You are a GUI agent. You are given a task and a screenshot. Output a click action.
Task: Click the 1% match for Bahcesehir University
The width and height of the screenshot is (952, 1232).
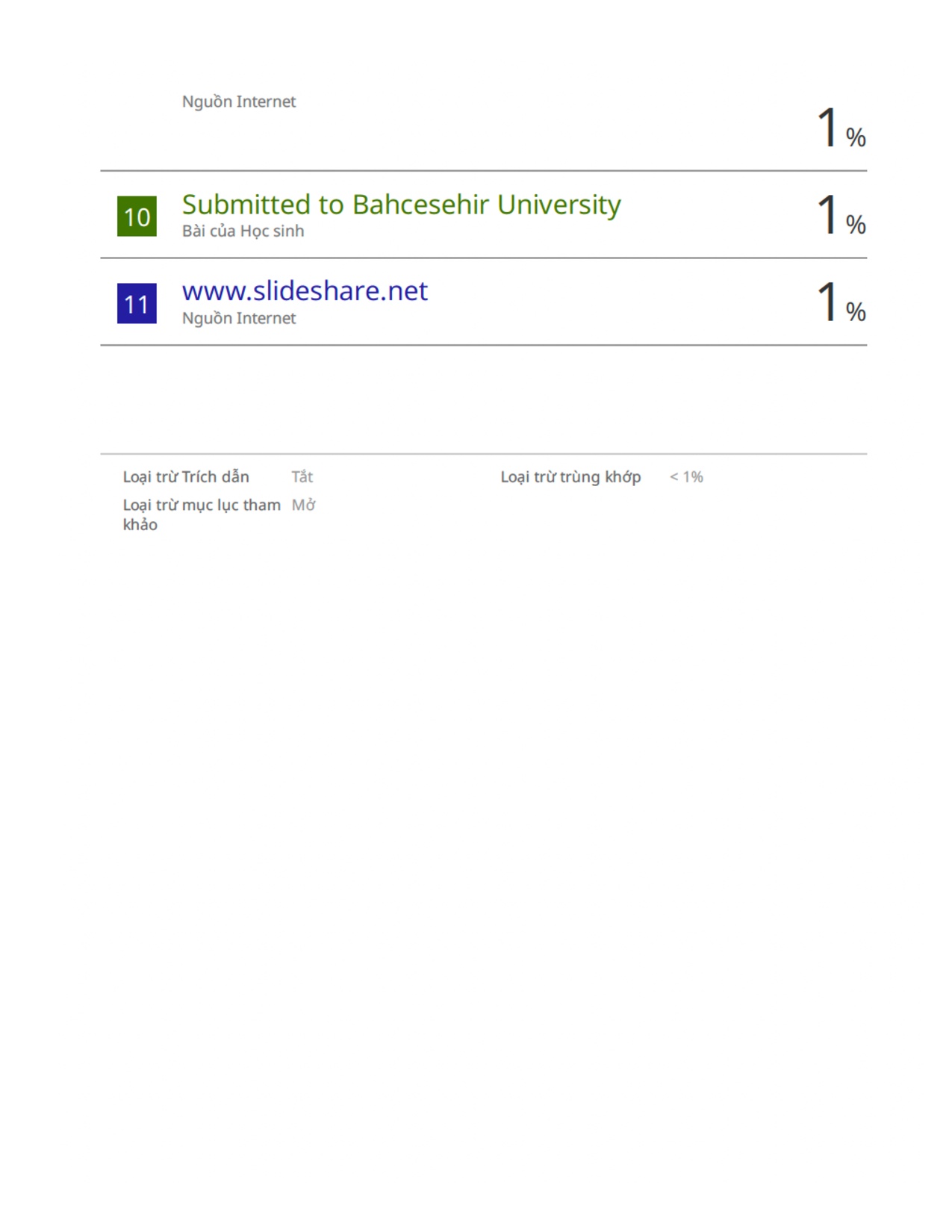[x=840, y=215]
